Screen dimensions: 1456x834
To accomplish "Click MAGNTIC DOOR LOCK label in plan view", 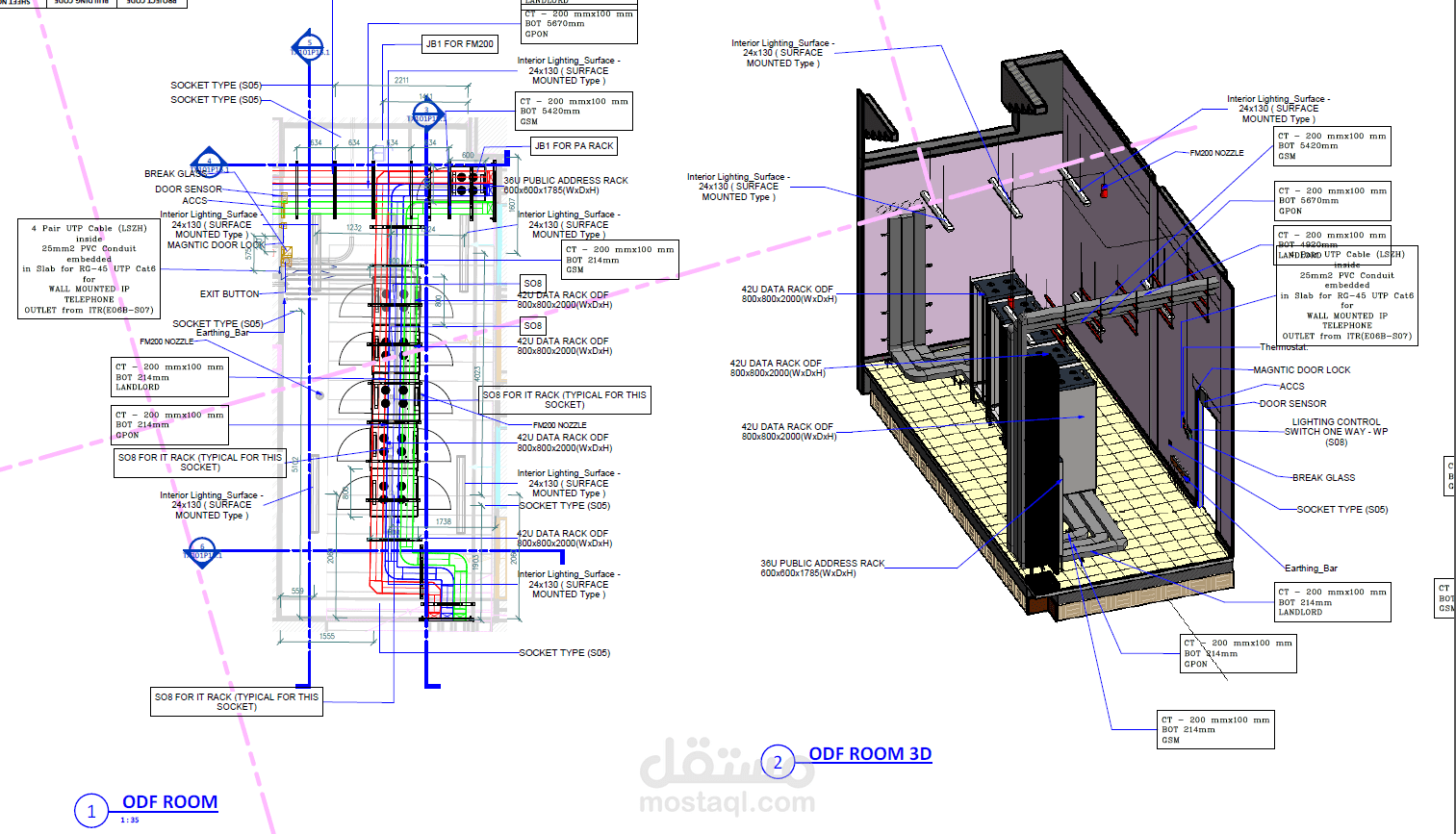I will point(216,245).
